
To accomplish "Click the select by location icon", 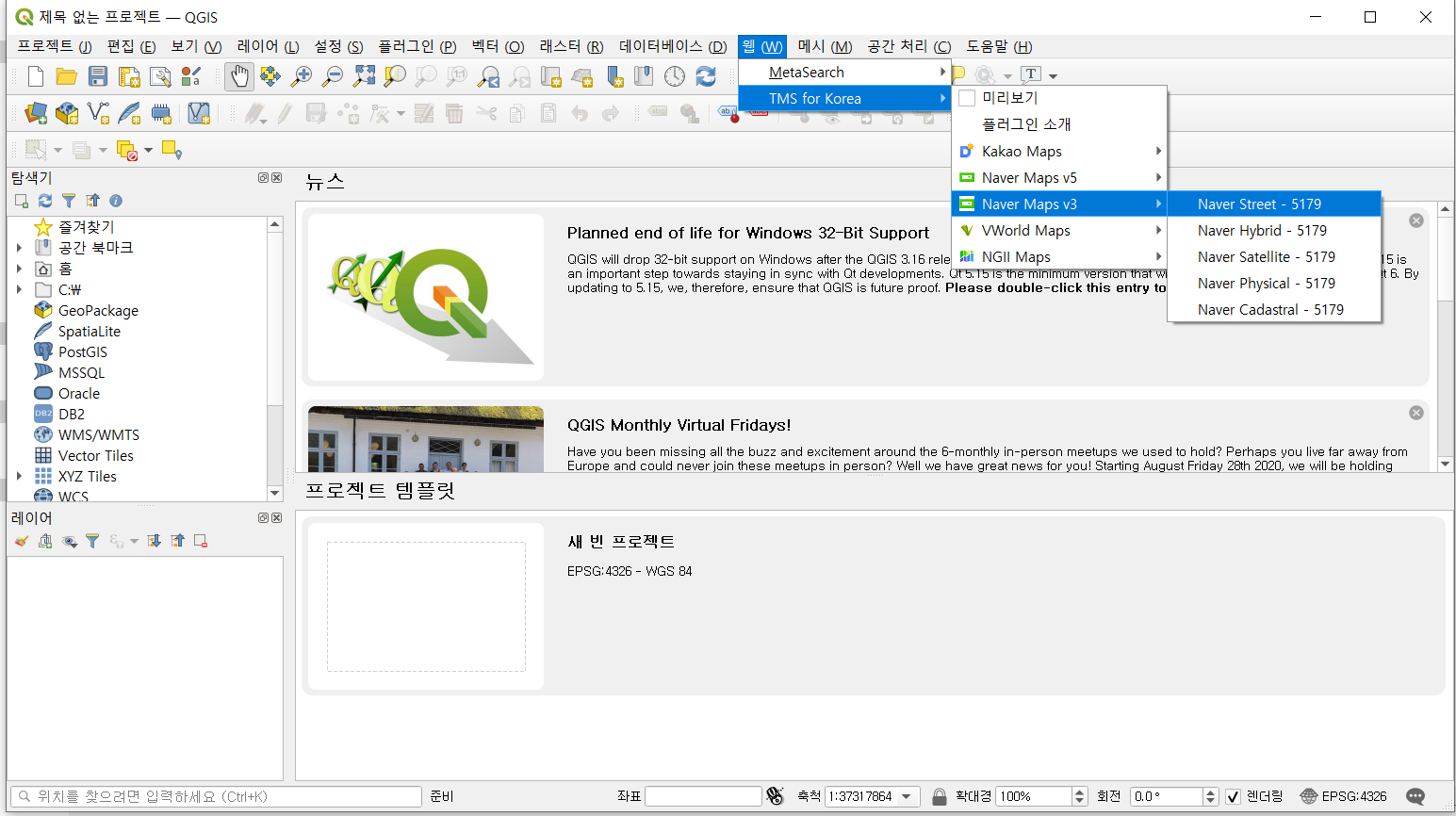I will point(172,150).
